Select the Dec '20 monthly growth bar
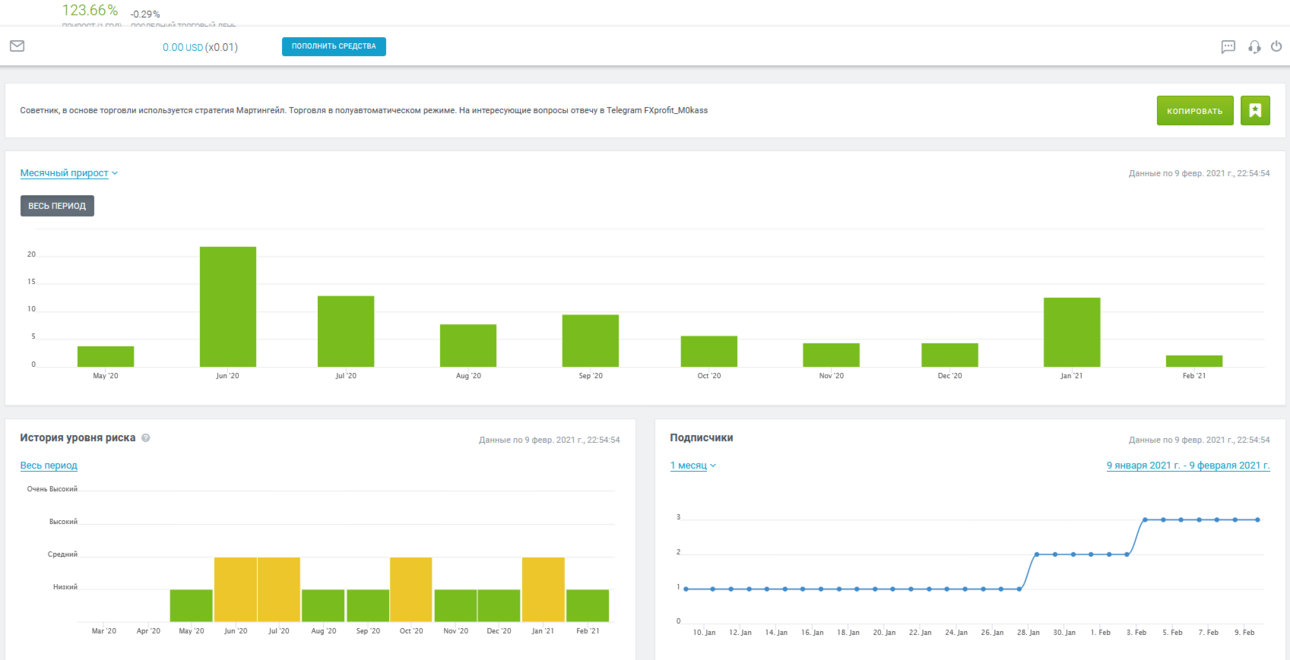The width and height of the screenshot is (1290, 660). pos(950,355)
